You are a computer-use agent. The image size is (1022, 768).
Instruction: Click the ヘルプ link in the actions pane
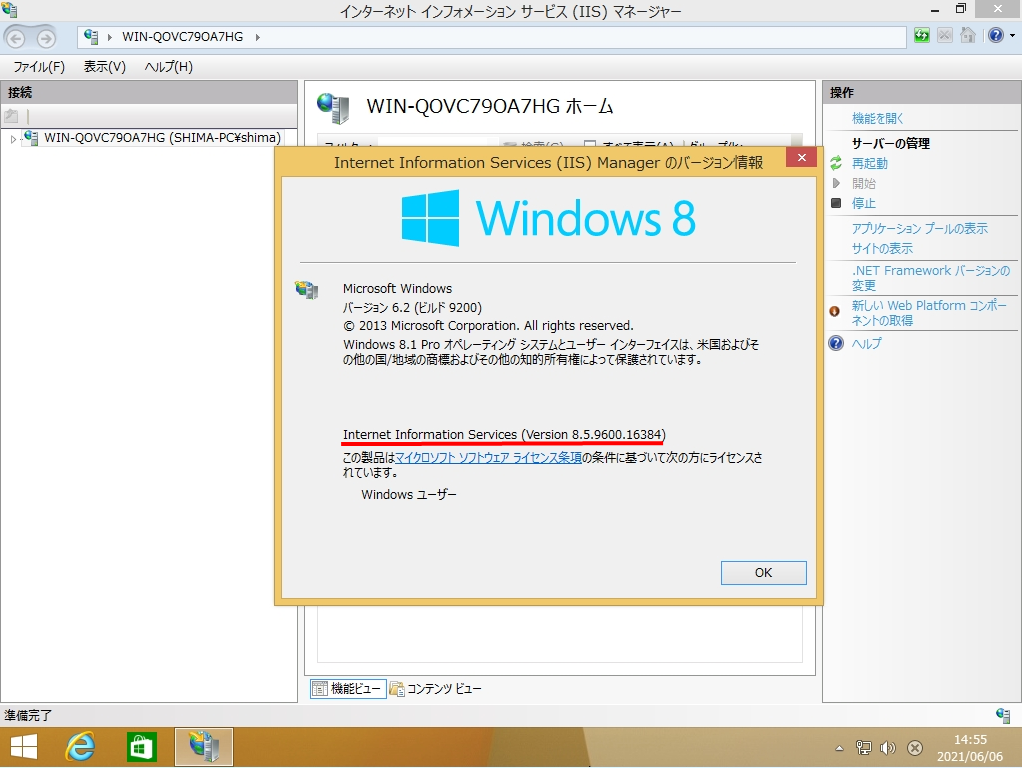[x=866, y=344]
